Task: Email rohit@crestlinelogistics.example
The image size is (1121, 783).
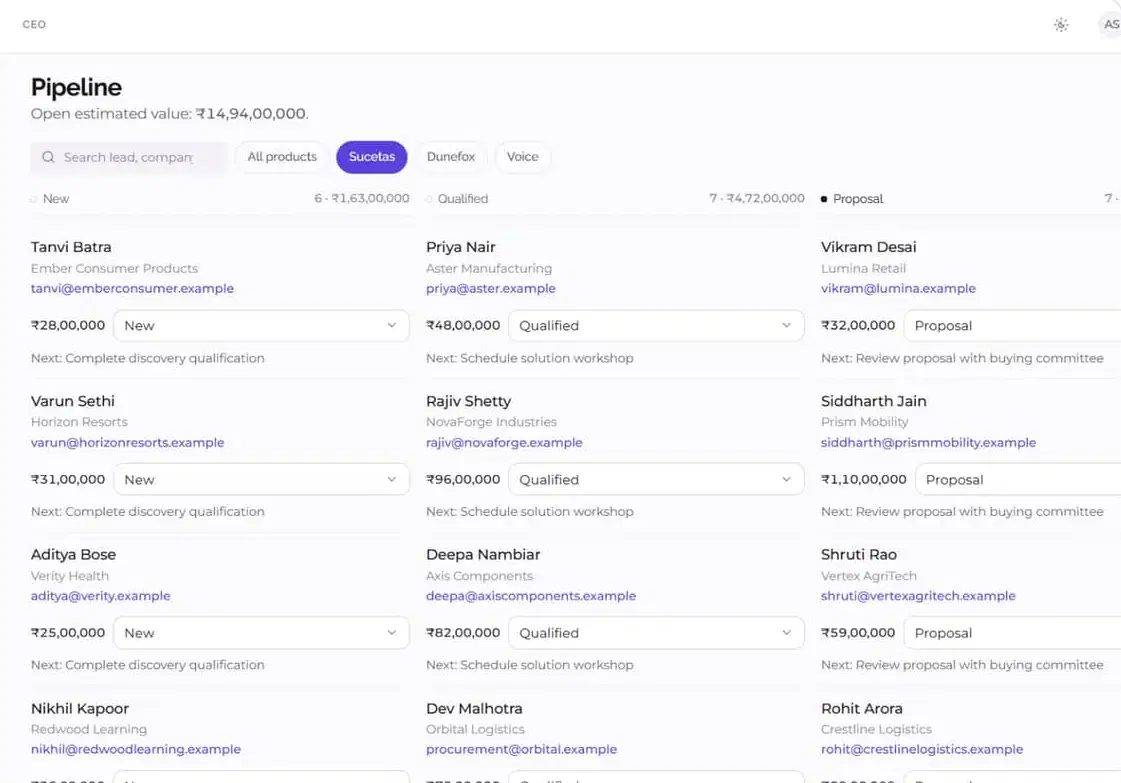Action: click(922, 749)
